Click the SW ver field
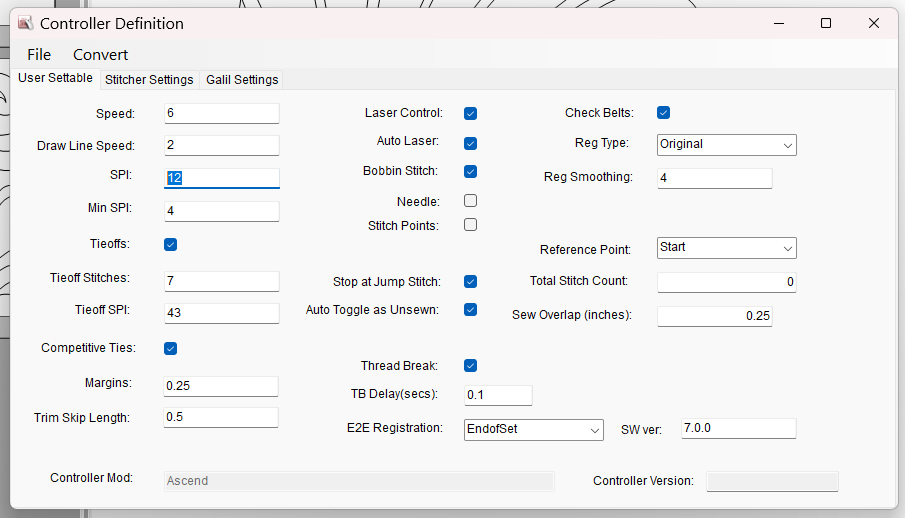This screenshot has width=905, height=518. [739, 428]
